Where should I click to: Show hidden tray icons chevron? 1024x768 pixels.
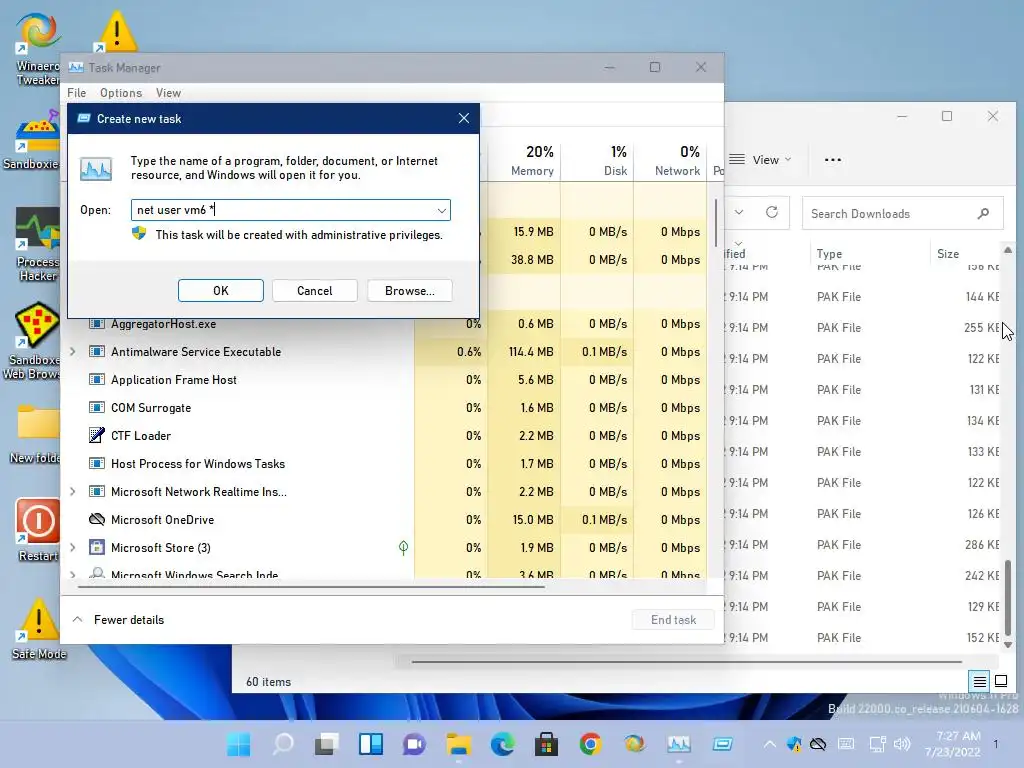[770, 744]
